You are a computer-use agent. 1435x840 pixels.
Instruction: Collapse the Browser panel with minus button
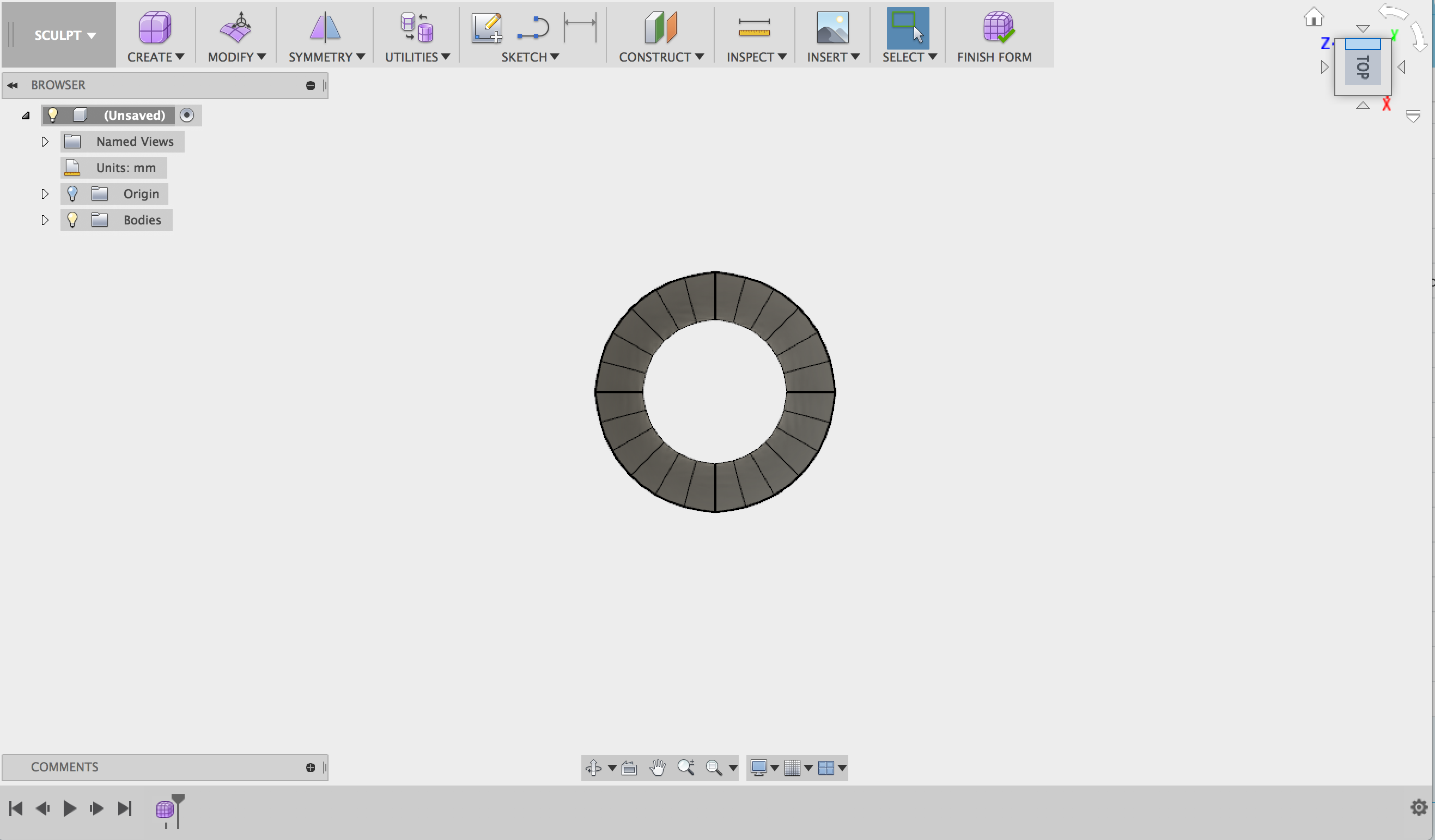311,86
